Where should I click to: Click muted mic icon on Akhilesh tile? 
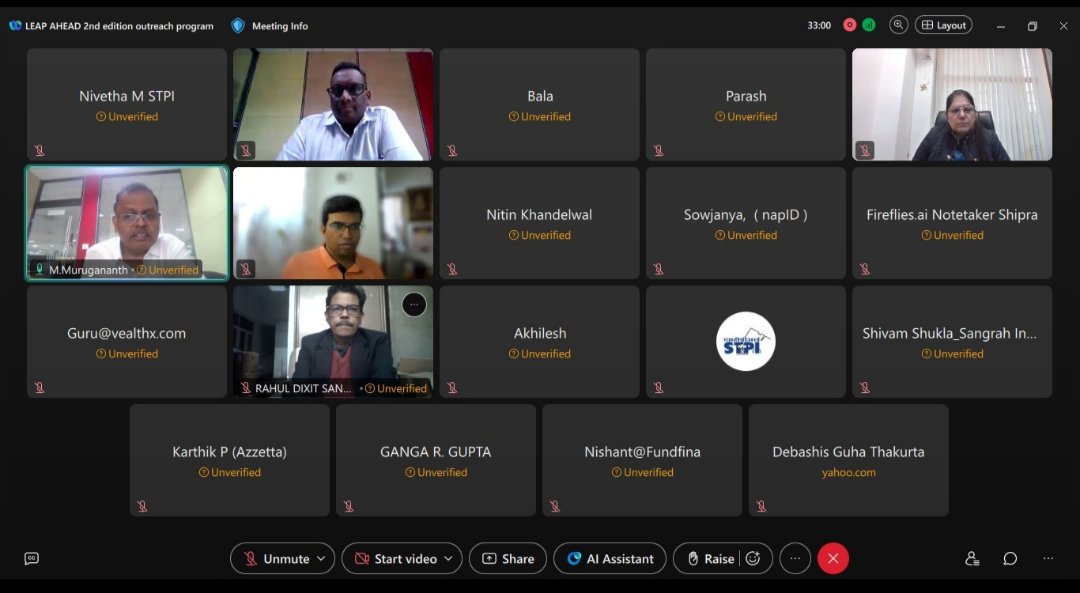pyautogui.click(x=453, y=388)
